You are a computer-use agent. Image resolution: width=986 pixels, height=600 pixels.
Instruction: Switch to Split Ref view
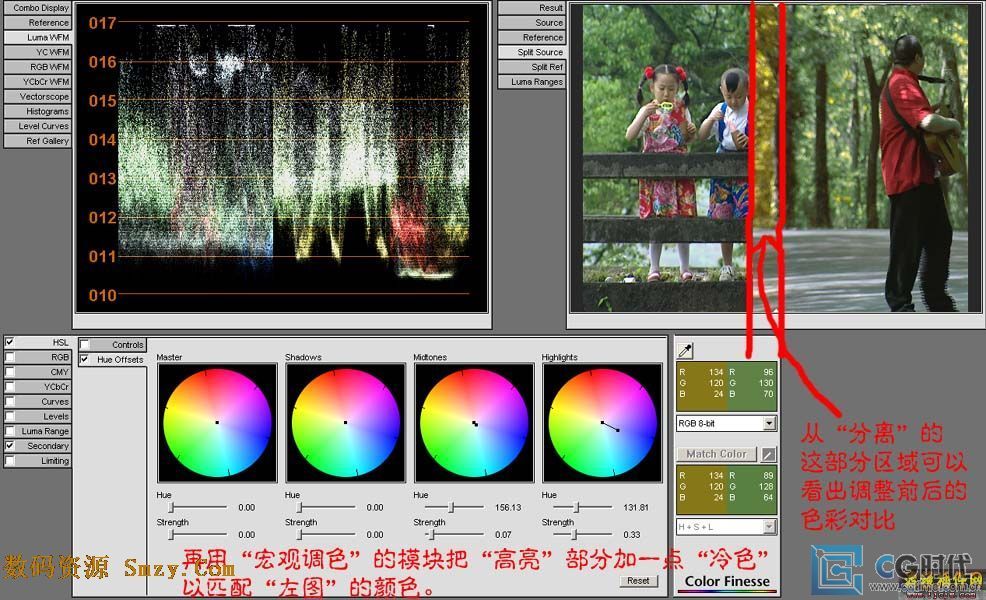pyautogui.click(x=532, y=67)
